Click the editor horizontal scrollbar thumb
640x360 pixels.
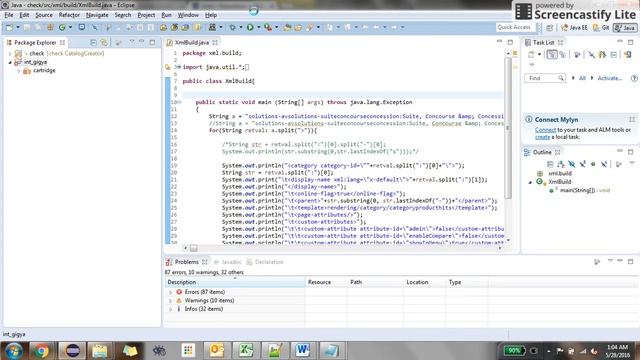point(193,248)
